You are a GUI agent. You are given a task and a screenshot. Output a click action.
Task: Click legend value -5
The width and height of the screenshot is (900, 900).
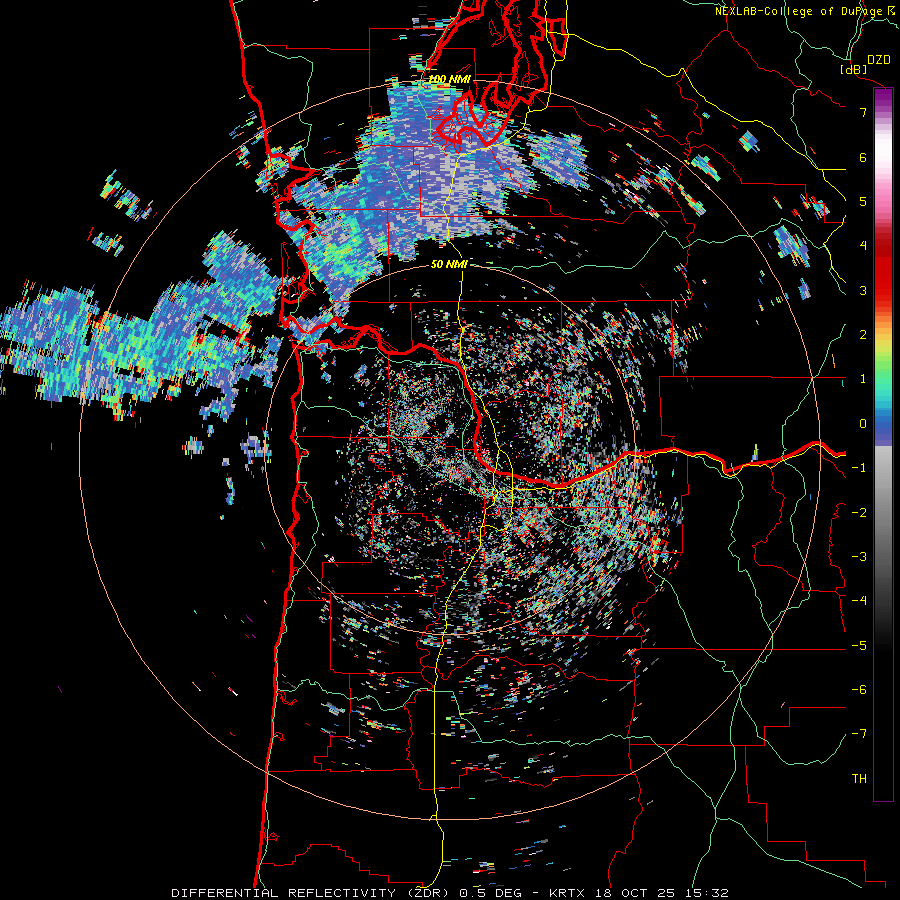tap(859, 646)
